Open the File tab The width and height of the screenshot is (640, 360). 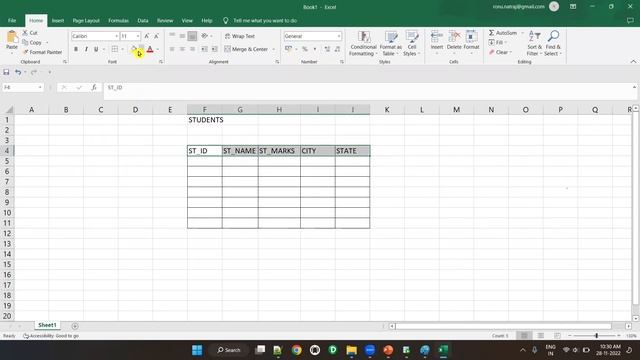click(x=12, y=20)
